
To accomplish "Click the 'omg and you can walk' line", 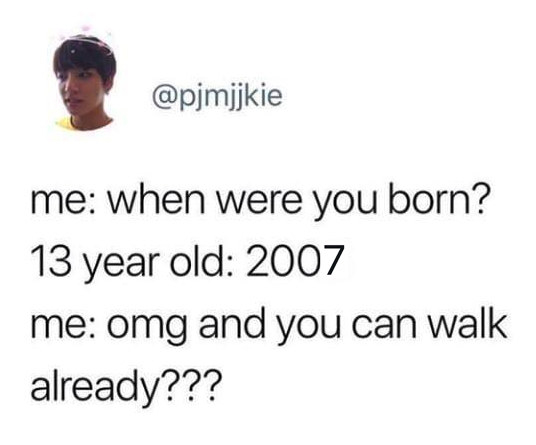I will 269,325.
